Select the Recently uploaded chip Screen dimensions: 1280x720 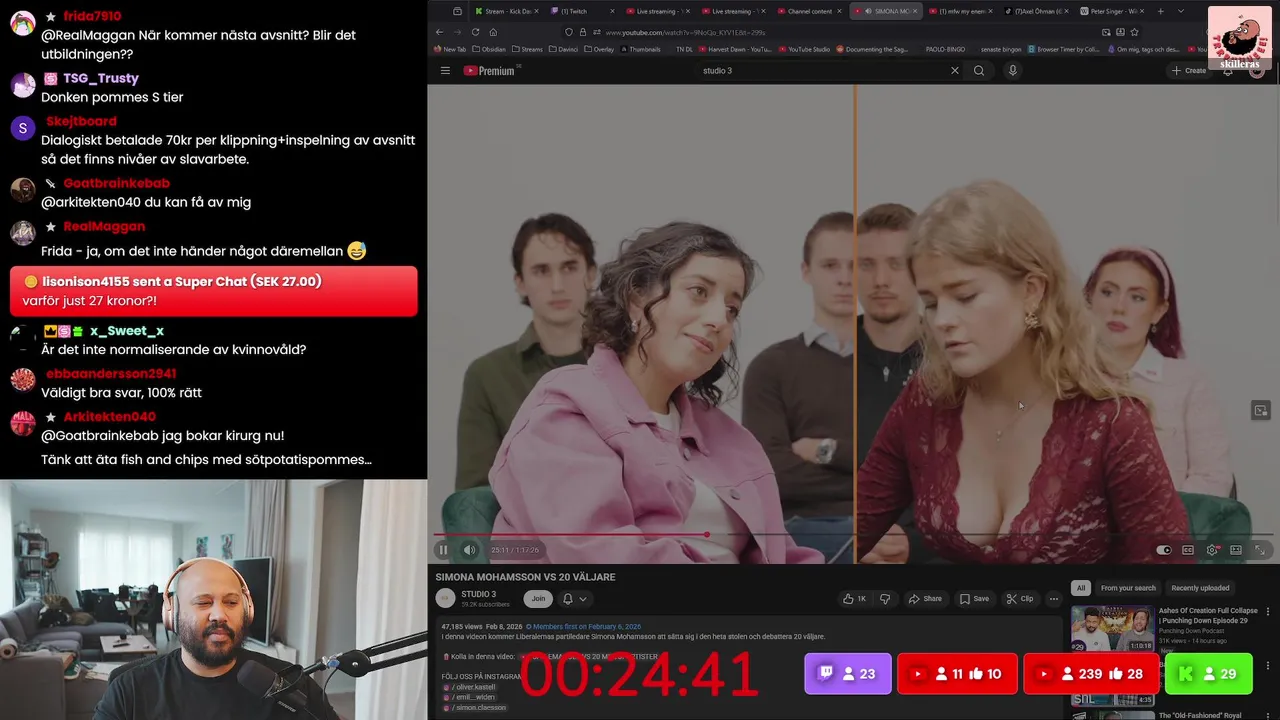point(1200,588)
